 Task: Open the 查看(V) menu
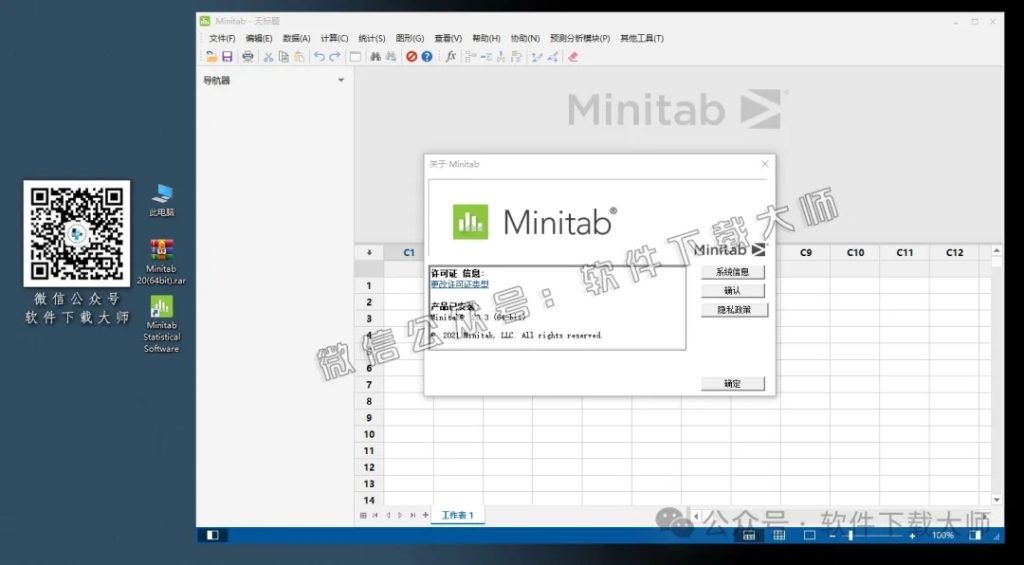click(x=448, y=39)
